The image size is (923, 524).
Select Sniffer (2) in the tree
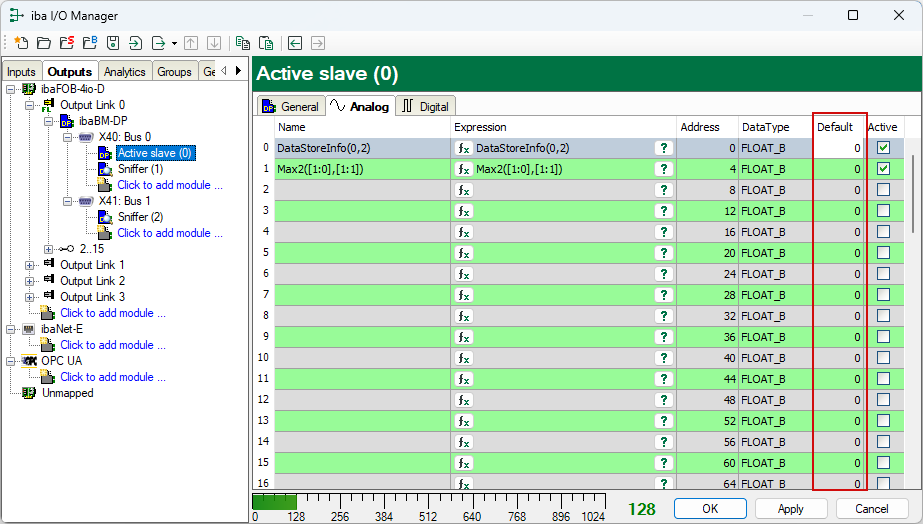140,217
